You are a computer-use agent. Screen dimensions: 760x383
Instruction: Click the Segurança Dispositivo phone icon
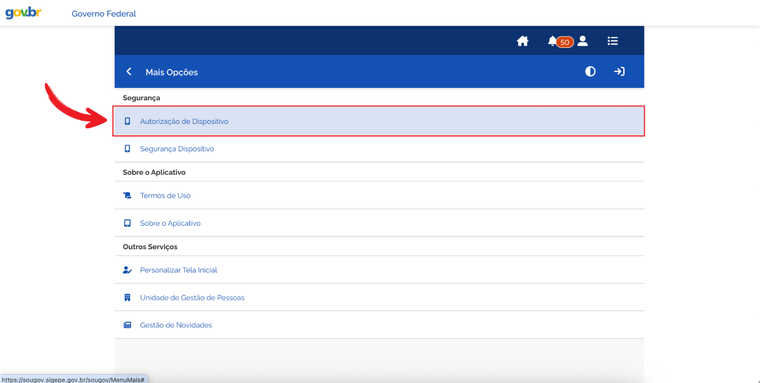tap(127, 149)
